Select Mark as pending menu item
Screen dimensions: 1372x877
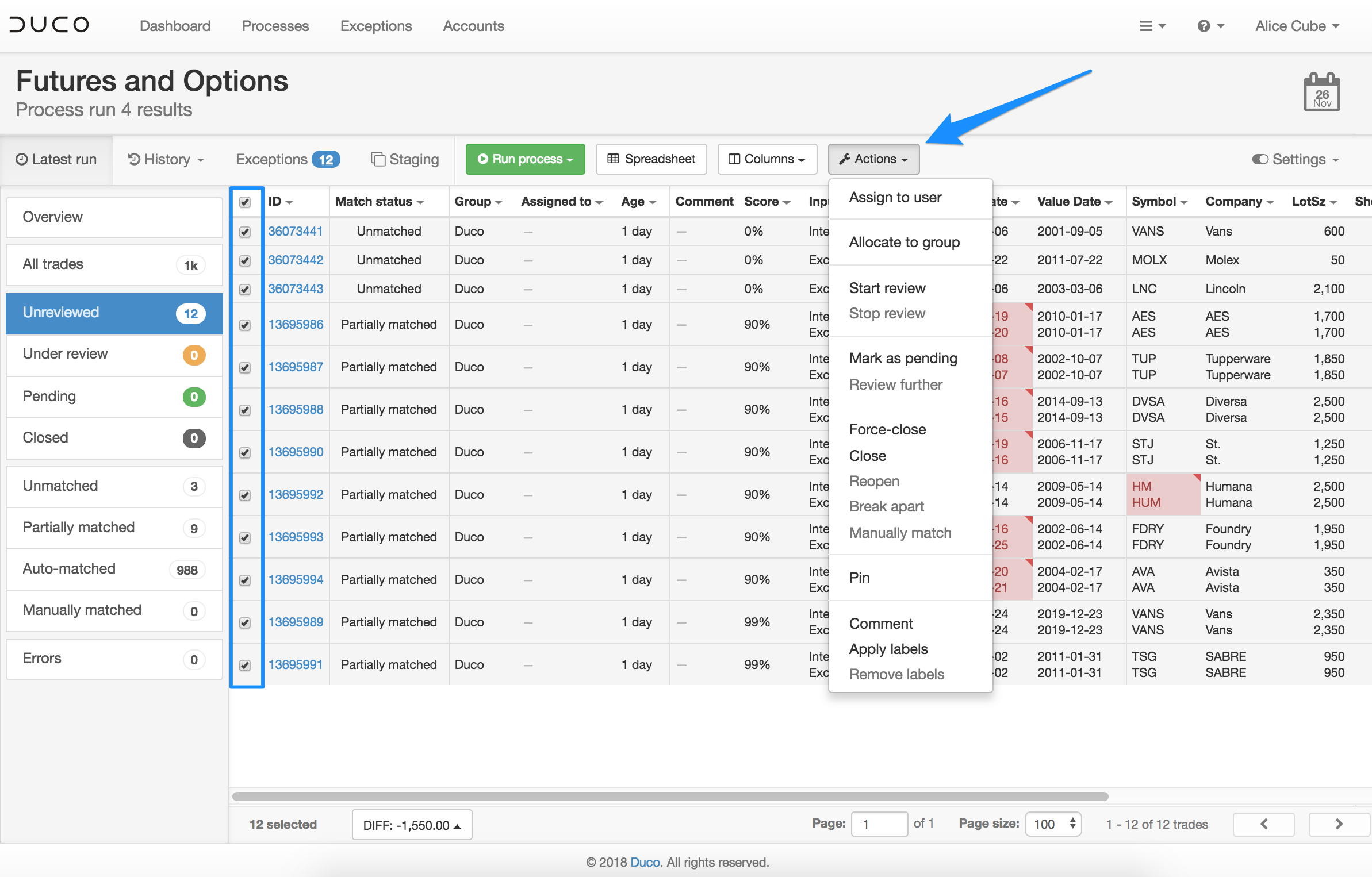pyautogui.click(x=903, y=359)
